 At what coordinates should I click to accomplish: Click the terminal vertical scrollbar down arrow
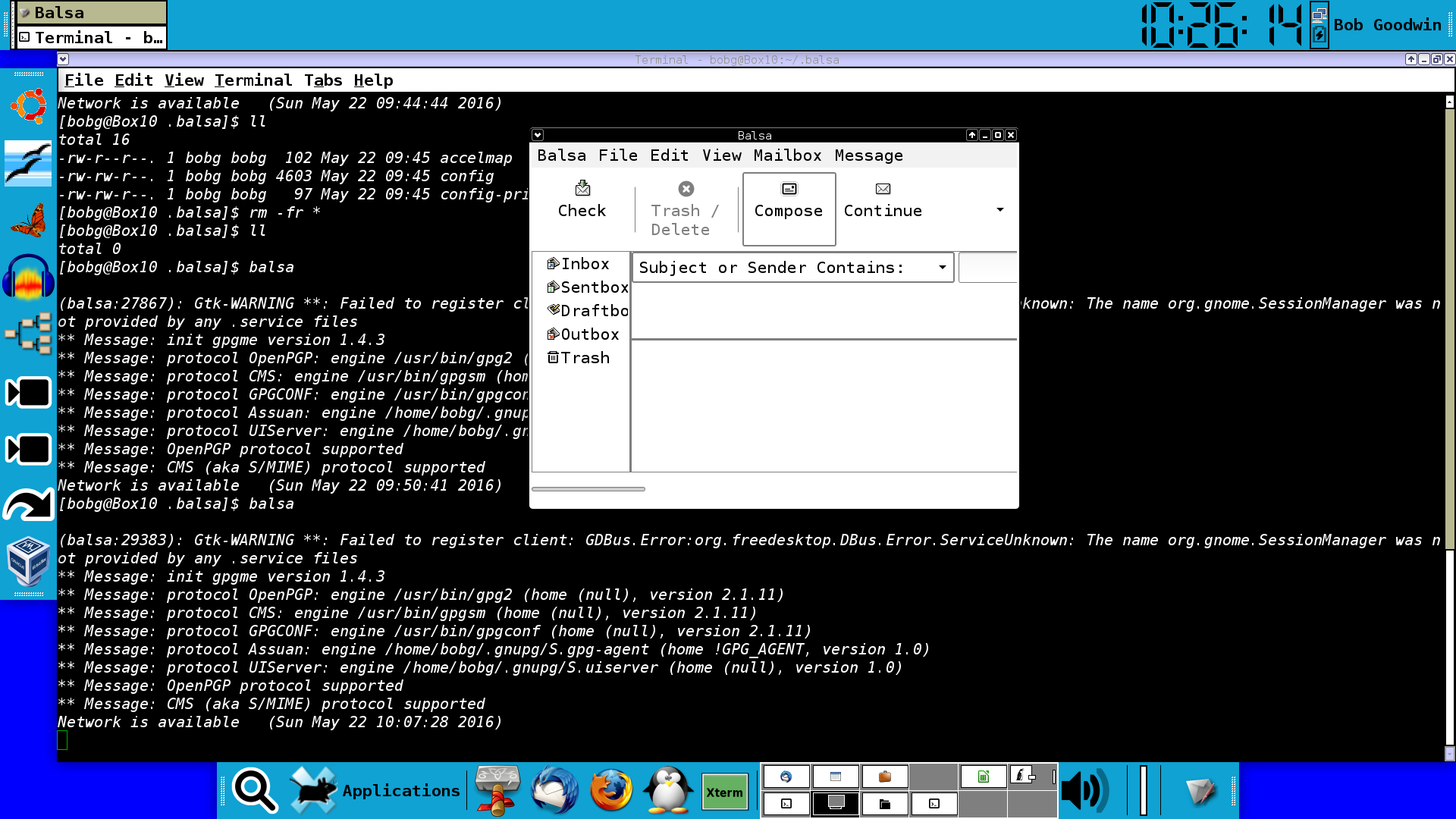(x=1449, y=754)
